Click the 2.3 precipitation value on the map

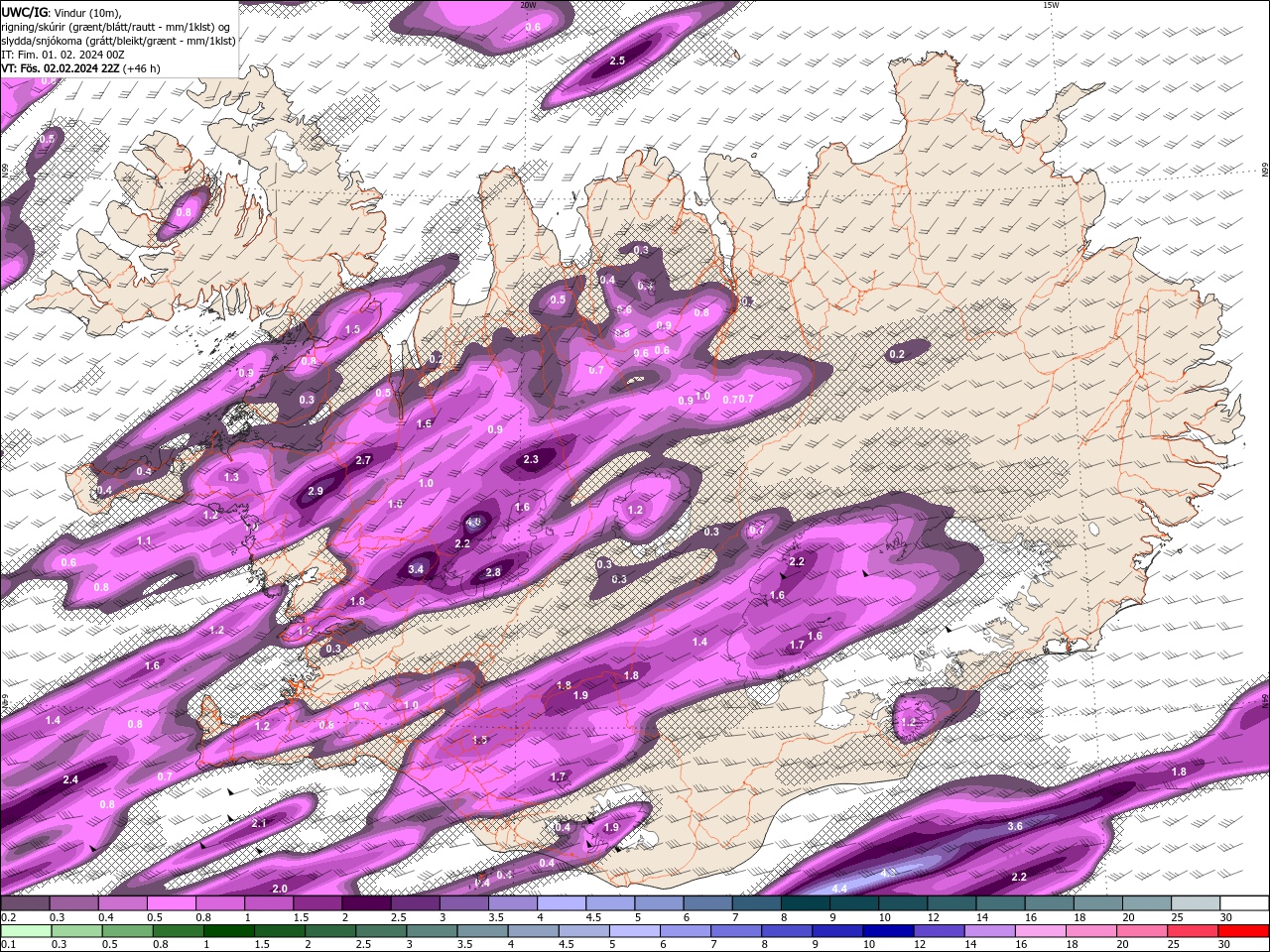(531, 459)
